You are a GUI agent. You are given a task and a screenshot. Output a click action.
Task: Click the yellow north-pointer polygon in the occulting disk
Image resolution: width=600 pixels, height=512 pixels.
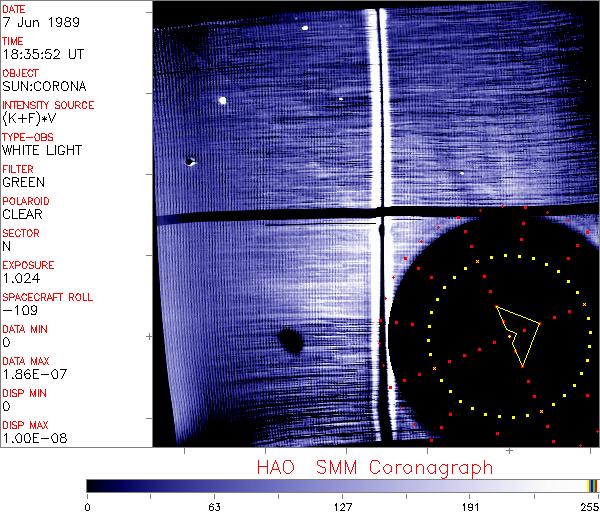519,334
